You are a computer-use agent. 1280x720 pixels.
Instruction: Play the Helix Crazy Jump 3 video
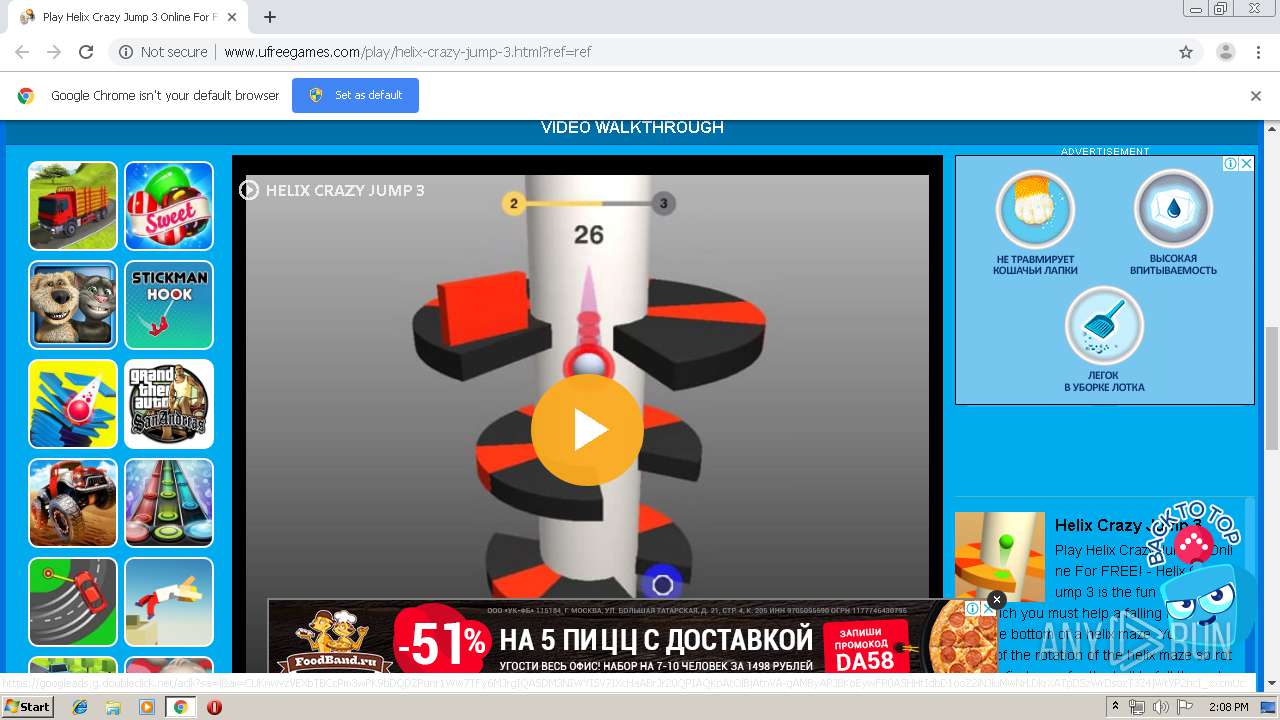point(587,430)
